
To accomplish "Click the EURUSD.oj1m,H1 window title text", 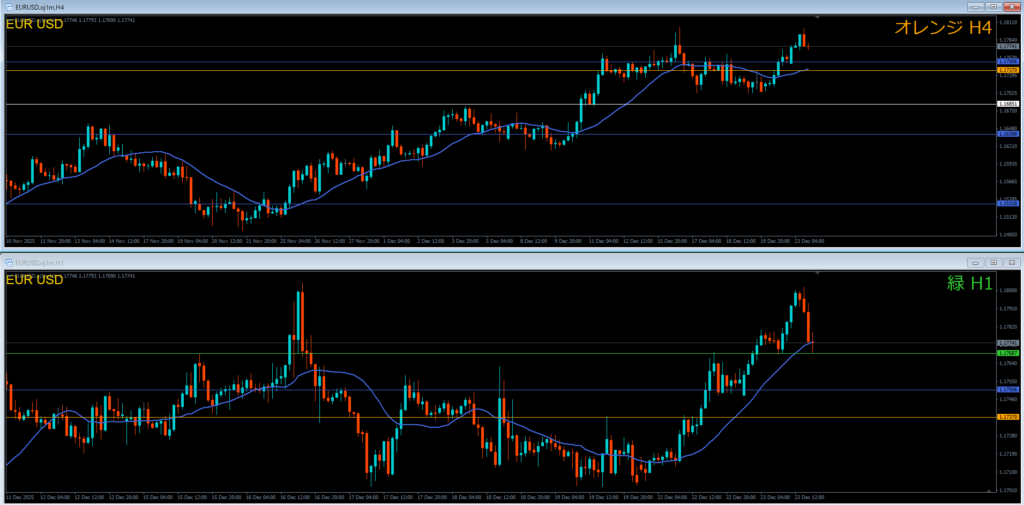I will coord(37,262).
